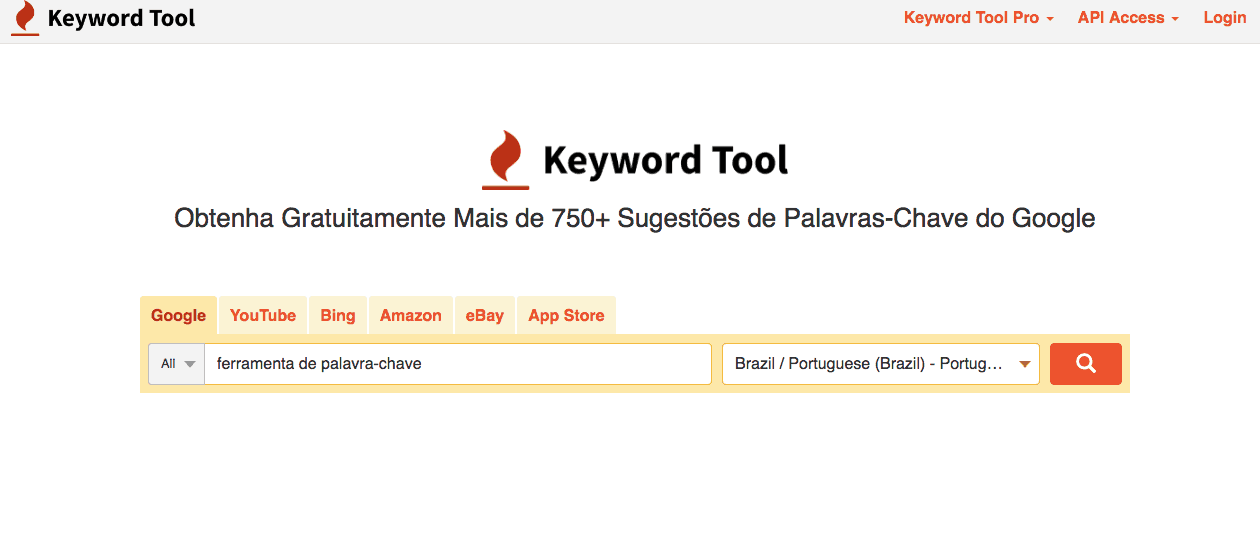The width and height of the screenshot is (1260, 557).
Task: Switch to the App Store tab
Action: tap(566, 315)
